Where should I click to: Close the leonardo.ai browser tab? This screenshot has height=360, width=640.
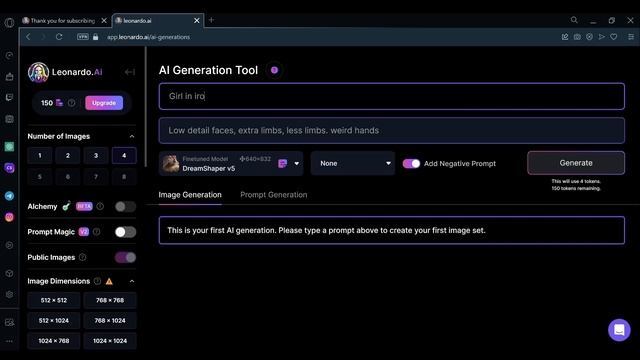coord(197,20)
